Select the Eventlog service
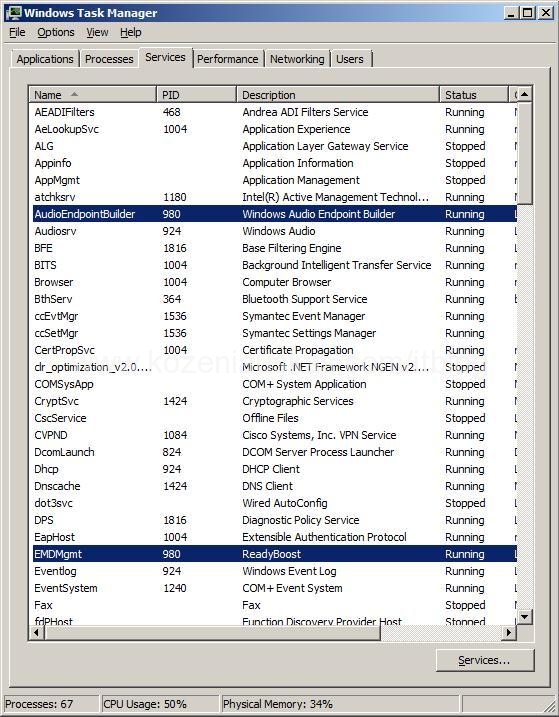The image size is (559, 717). [x=274, y=571]
